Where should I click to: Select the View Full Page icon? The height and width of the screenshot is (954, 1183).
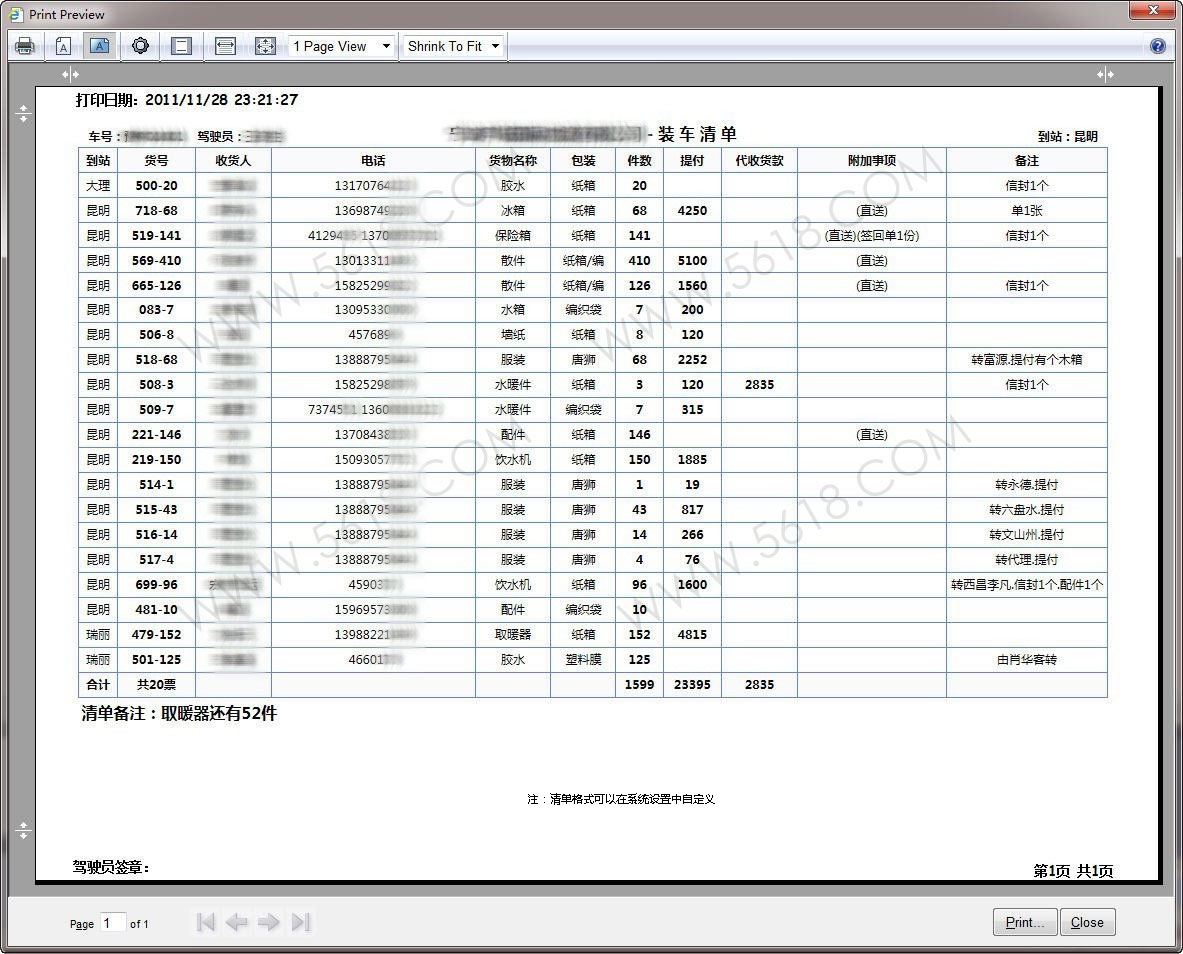265,46
